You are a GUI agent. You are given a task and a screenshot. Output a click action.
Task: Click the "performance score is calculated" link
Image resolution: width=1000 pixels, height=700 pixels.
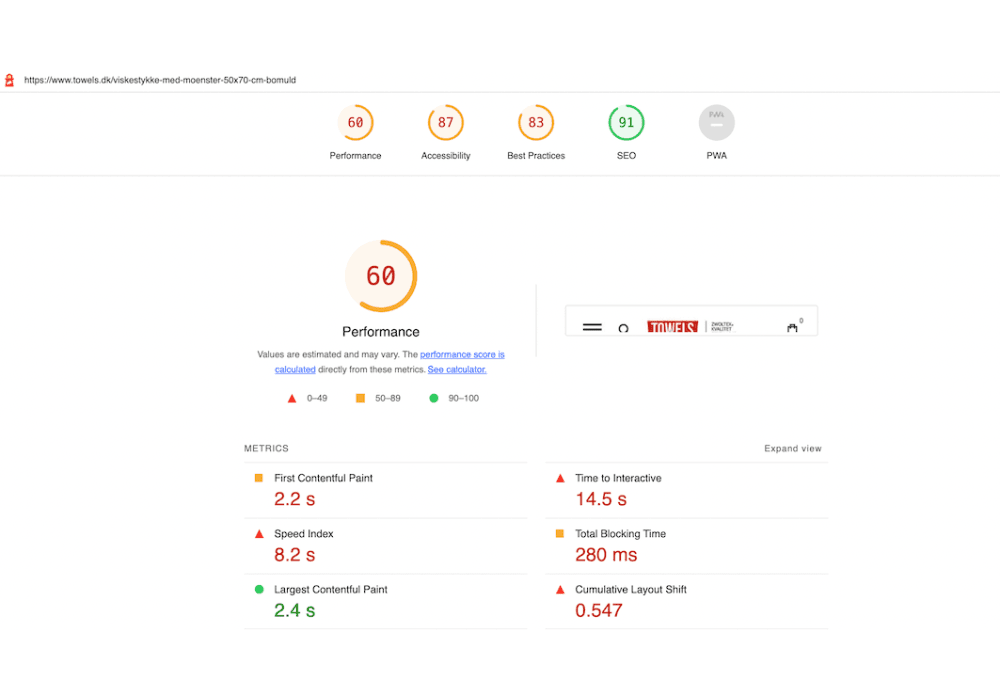pos(461,354)
